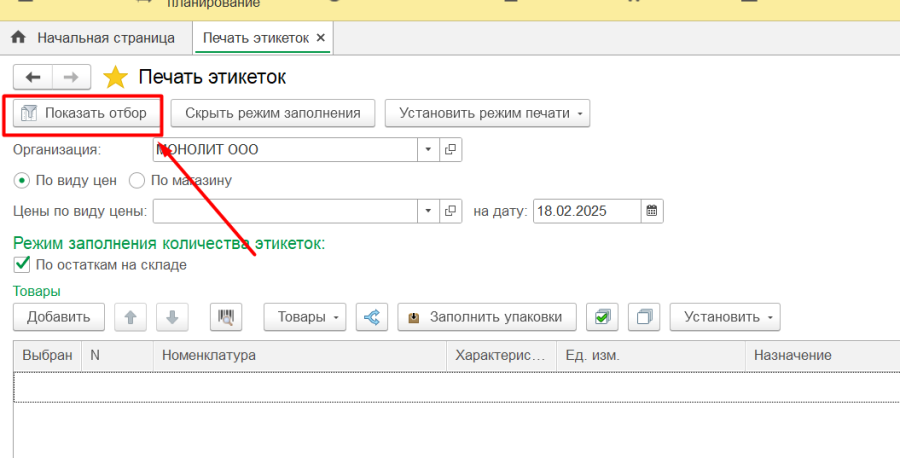The width and height of the screenshot is (900, 458).
Task: Move selected row down in Товары
Action: [x=172, y=317]
